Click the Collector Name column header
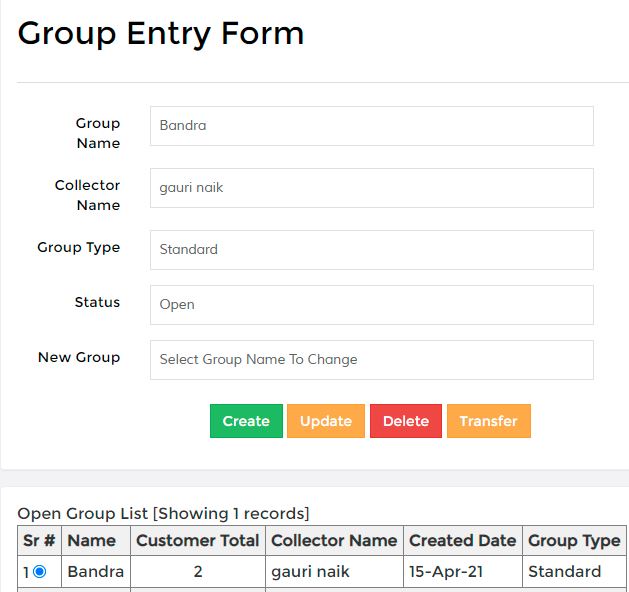The height and width of the screenshot is (592, 629). coord(334,540)
